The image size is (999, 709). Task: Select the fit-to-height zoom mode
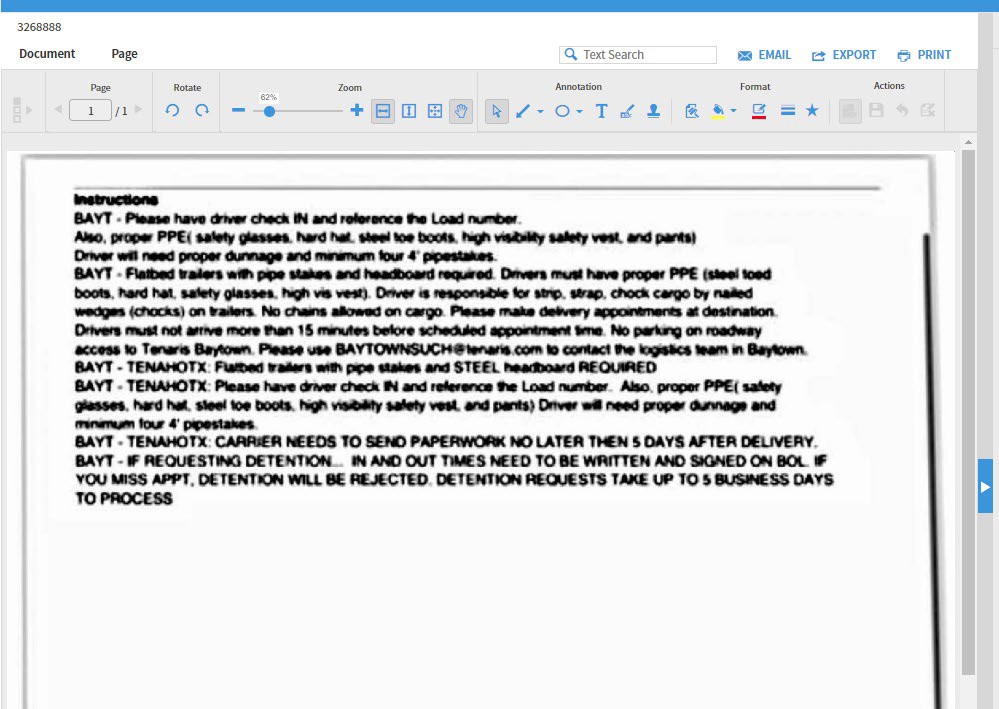click(409, 111)
